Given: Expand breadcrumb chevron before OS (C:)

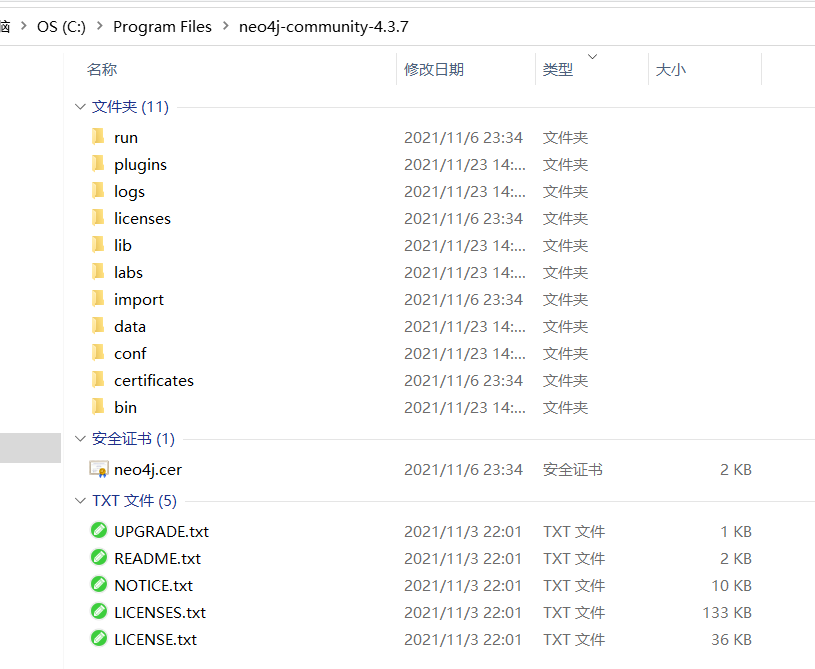Looking at the screenshot, I should (x=23, y=26).
